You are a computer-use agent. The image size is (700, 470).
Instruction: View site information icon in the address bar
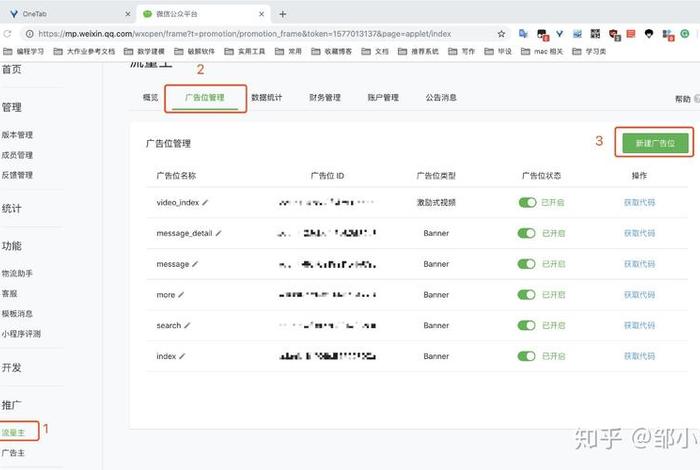click(29, 34)
